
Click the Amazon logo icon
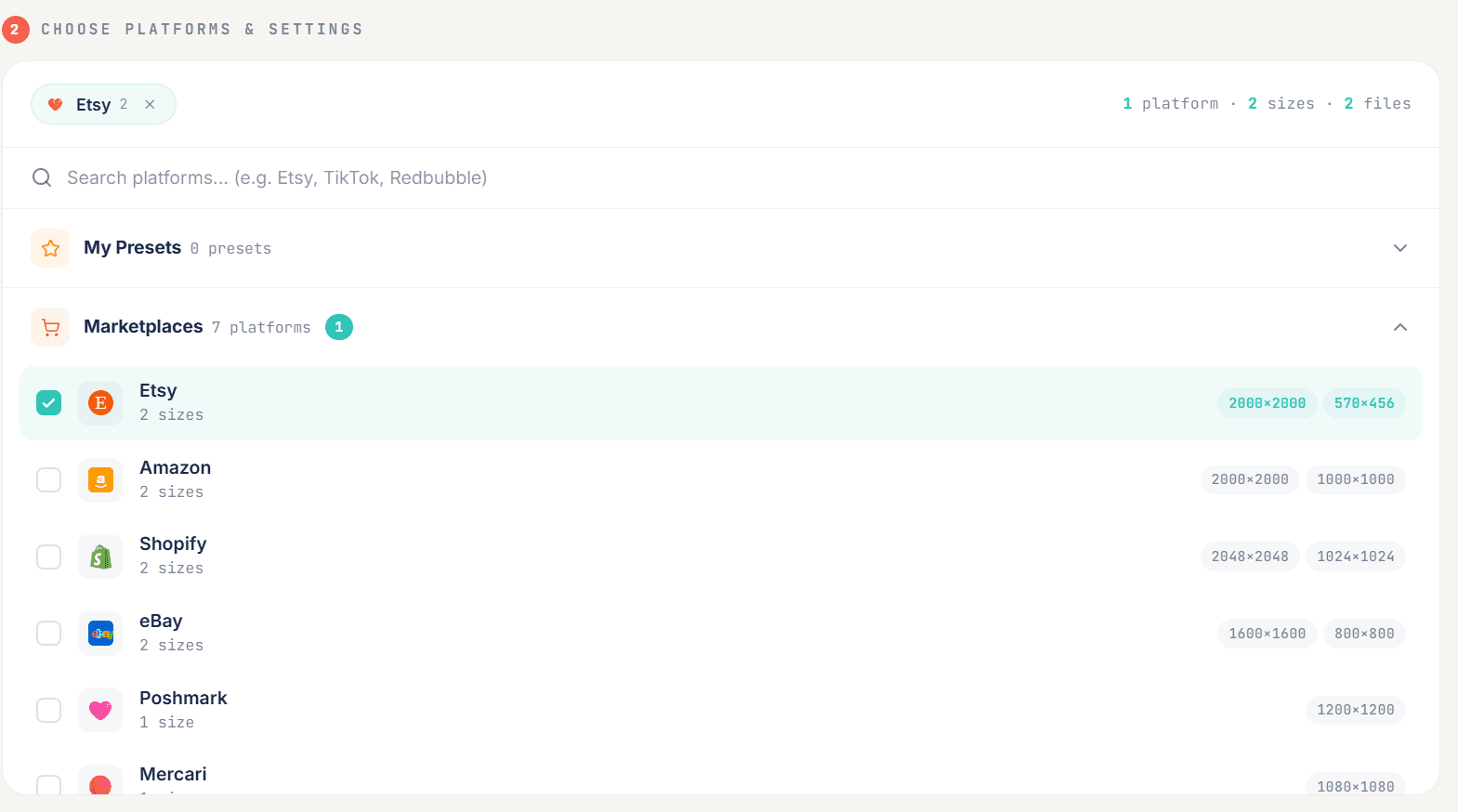pos(100,480)
